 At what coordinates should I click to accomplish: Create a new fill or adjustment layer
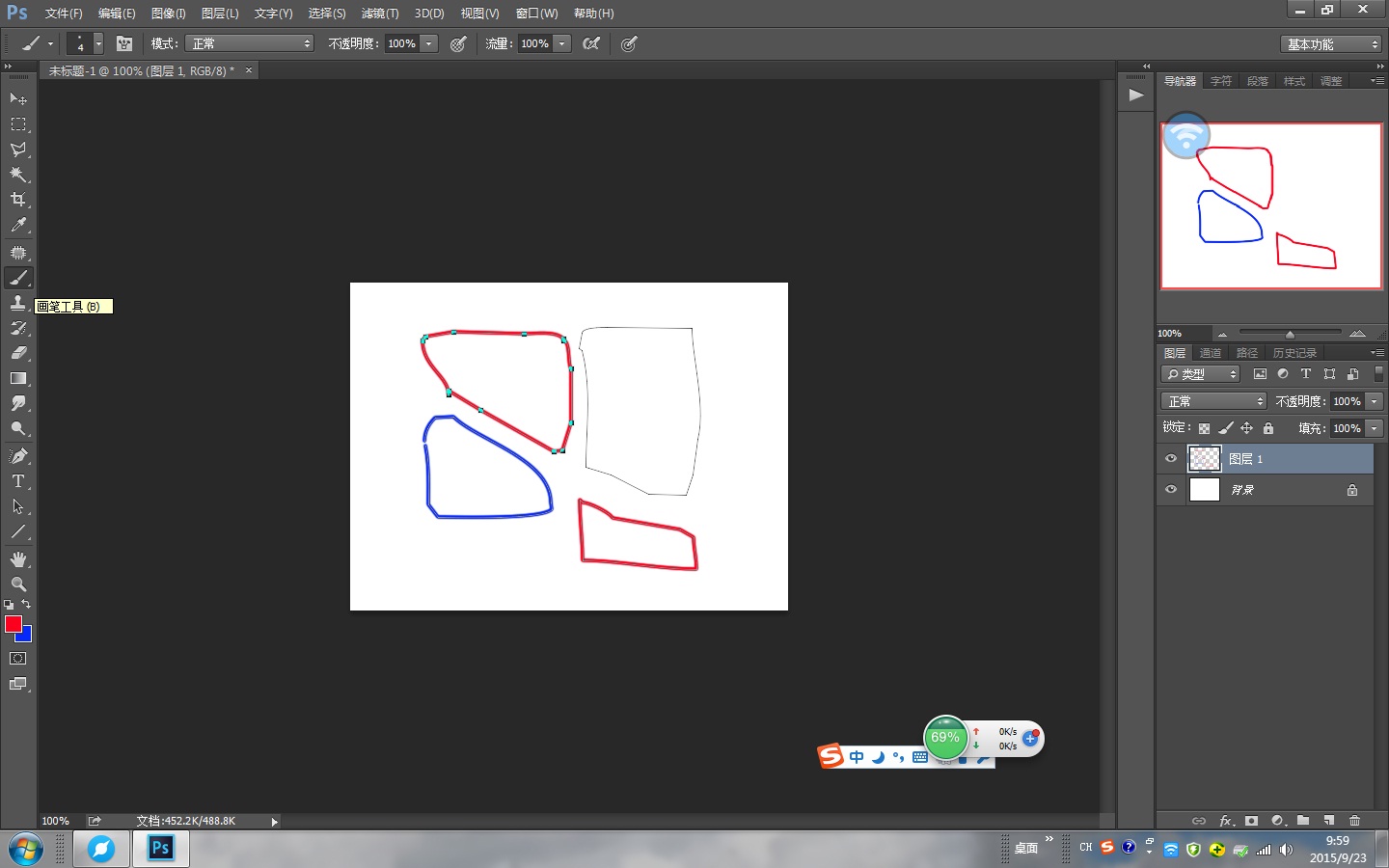(x=1278, y=821)
